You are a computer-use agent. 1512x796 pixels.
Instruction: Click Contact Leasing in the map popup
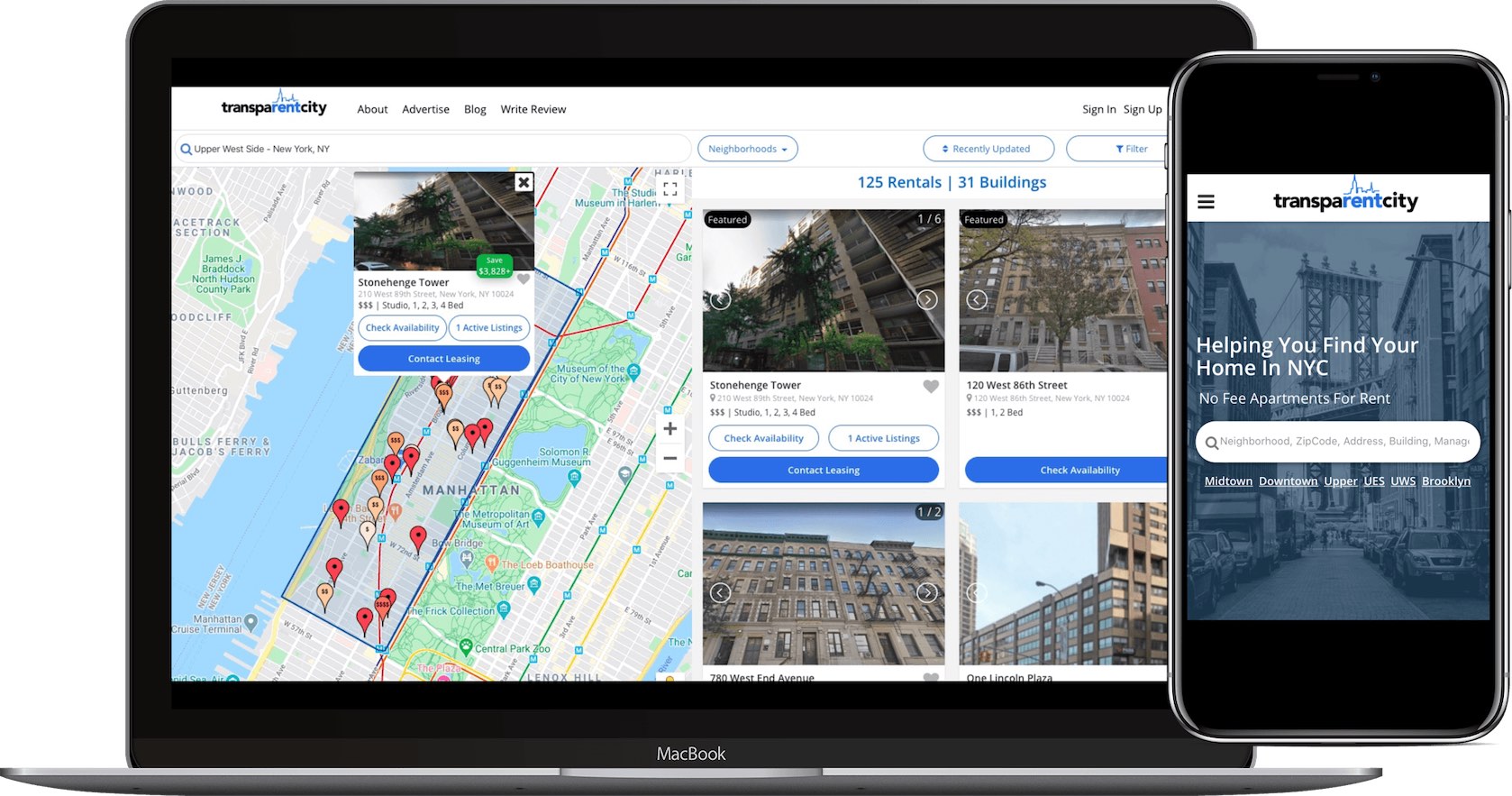[444, 359]
